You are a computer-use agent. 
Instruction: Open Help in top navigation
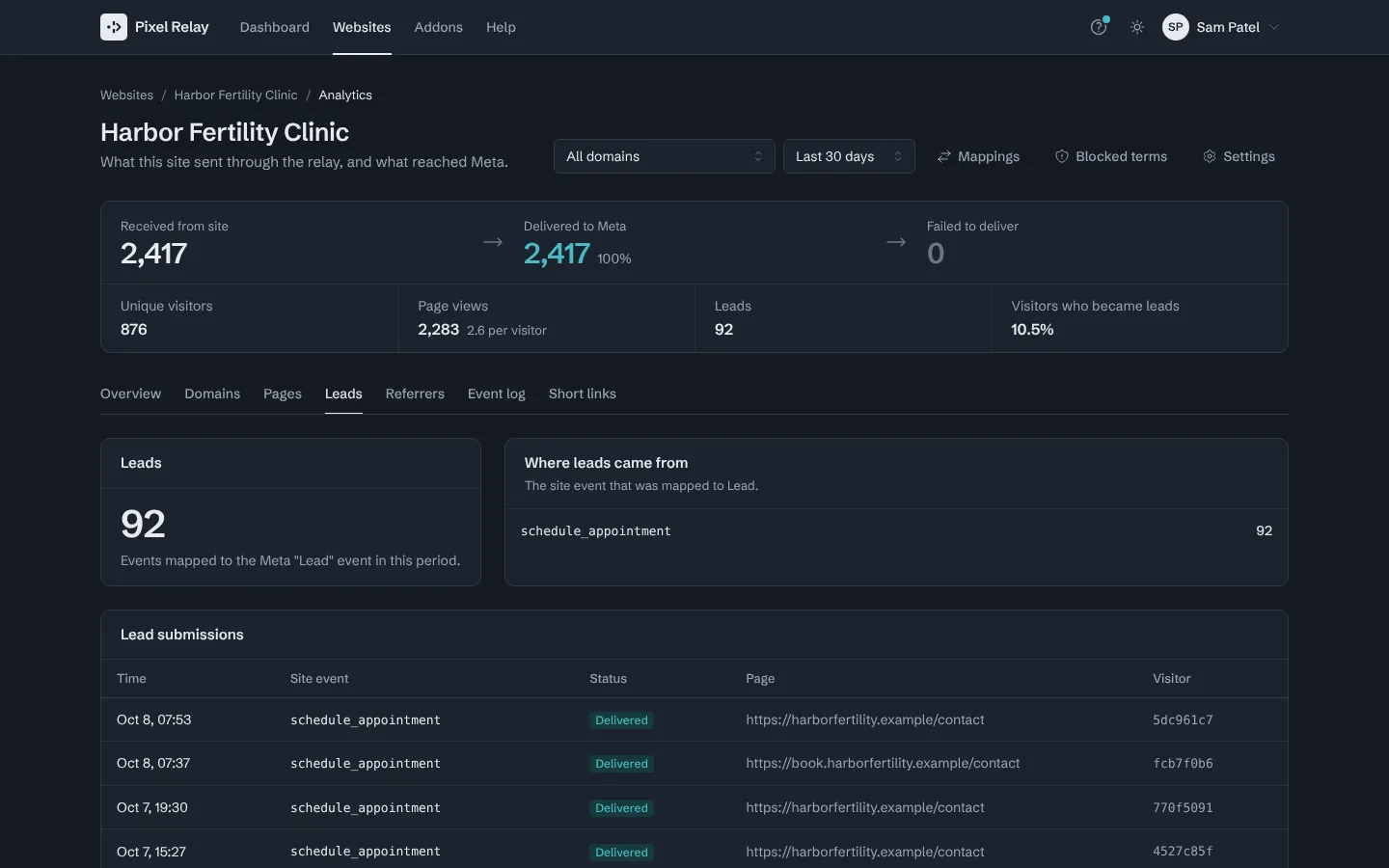coord(501,27)
